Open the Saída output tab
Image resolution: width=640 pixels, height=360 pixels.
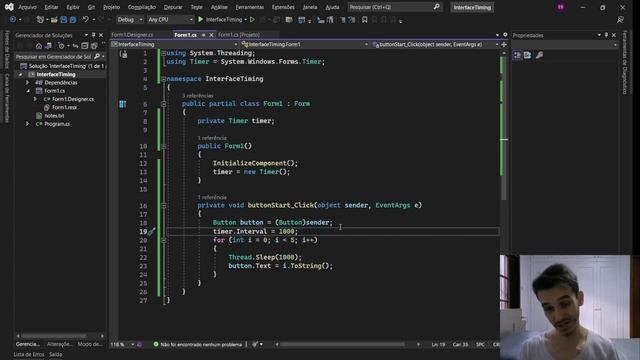click(x=56, y=354)
